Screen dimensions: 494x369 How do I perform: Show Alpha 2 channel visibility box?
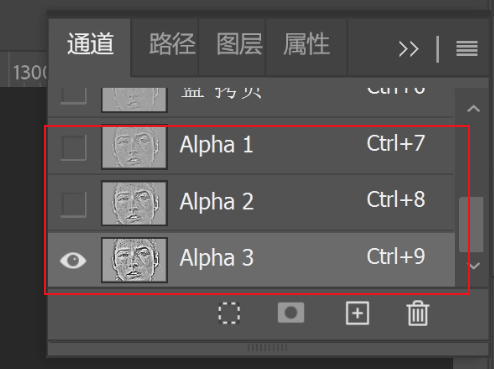74,204
